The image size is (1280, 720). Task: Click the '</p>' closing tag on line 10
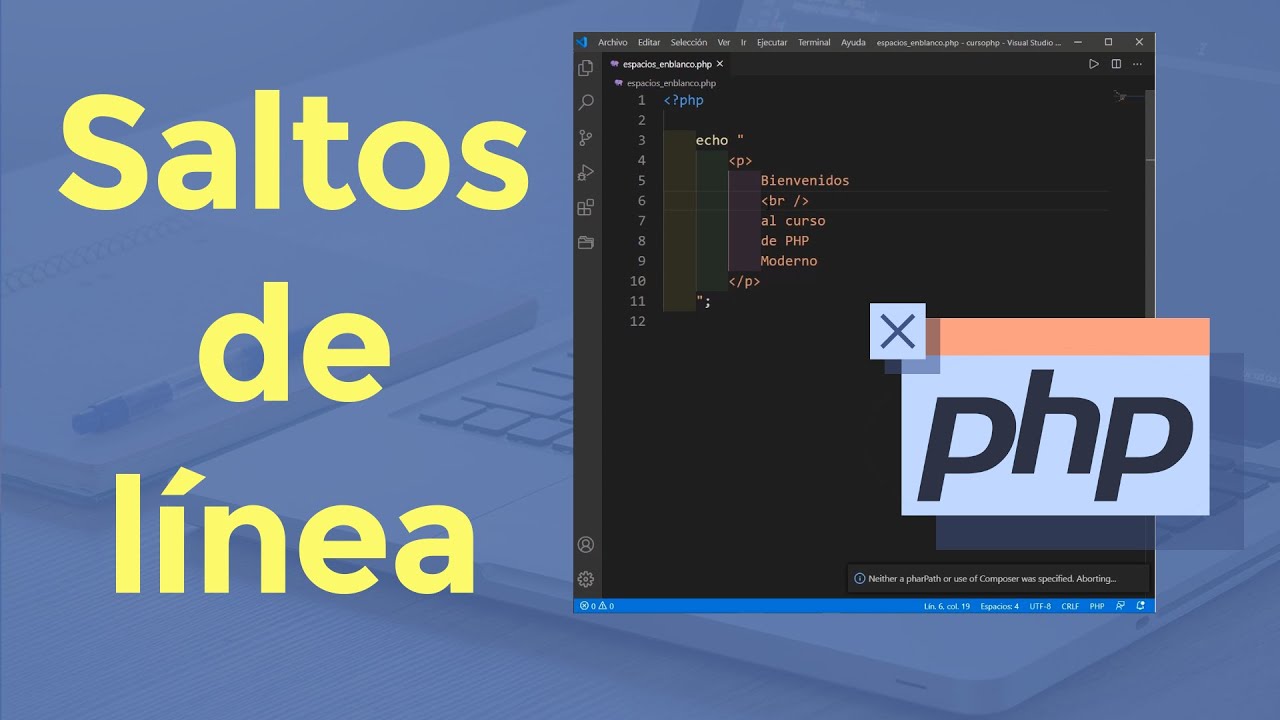point(744,281)
